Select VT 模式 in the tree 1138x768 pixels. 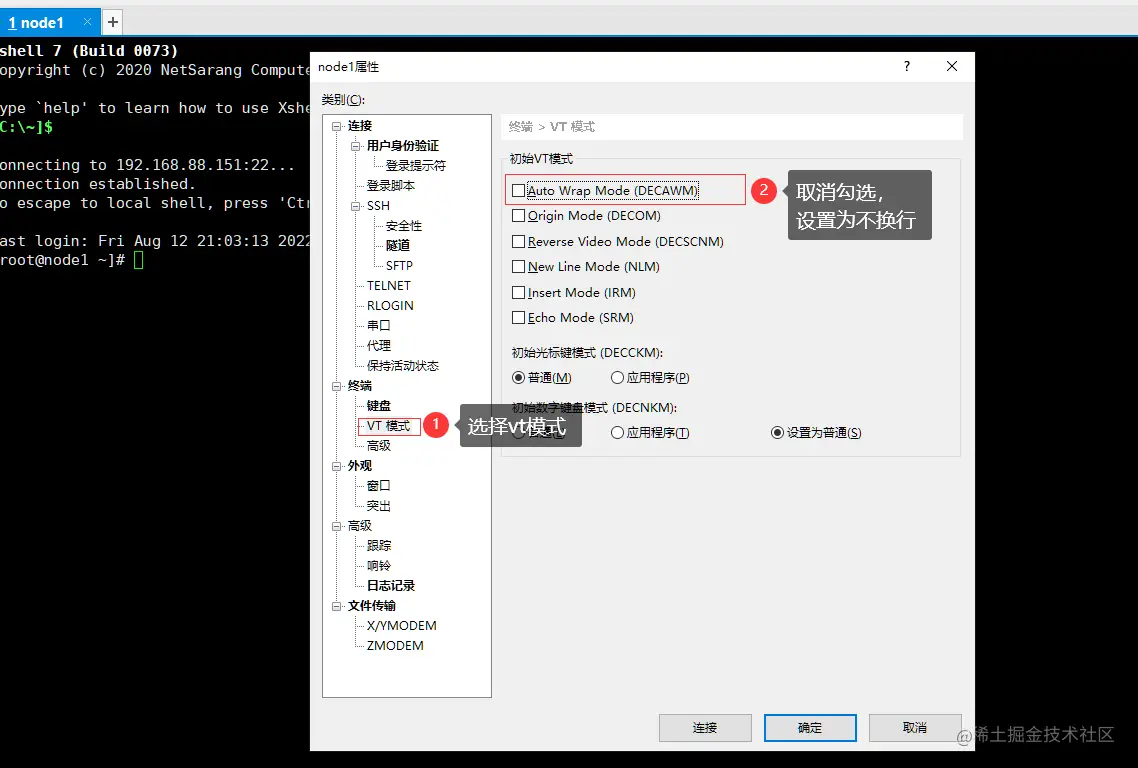(x=388, y=425)
